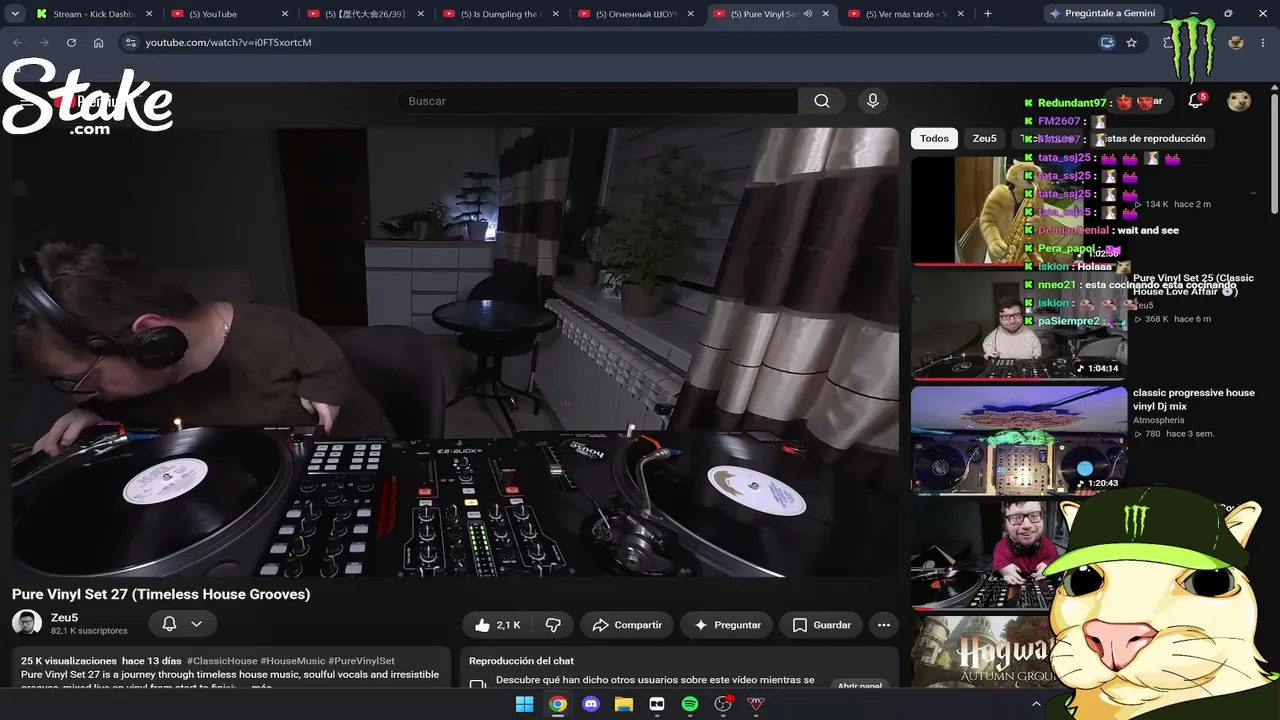Dislike the video with thumbs down

[553, 625]
